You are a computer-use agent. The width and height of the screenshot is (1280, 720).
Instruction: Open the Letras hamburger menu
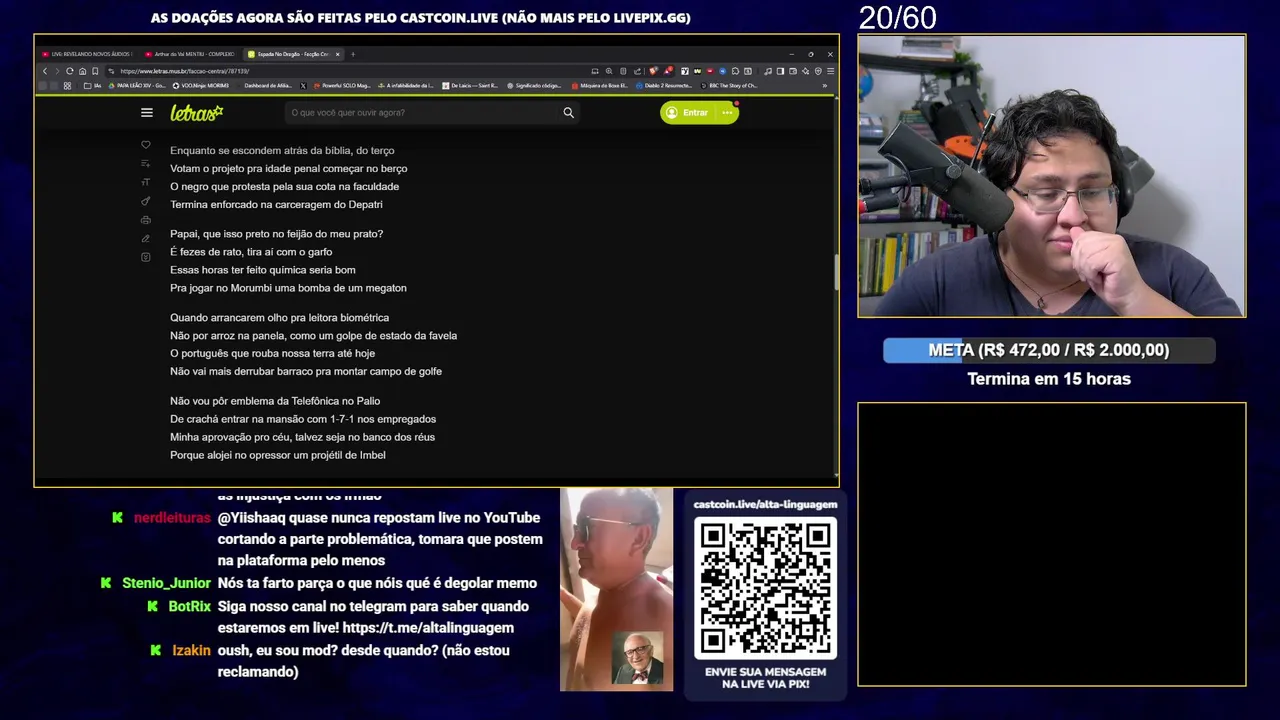tap(147, 113)
